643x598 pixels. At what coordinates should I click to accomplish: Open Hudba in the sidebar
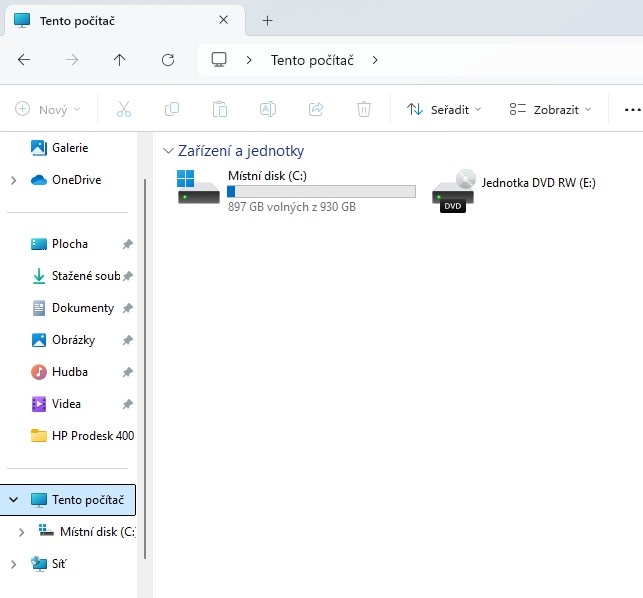70,372
